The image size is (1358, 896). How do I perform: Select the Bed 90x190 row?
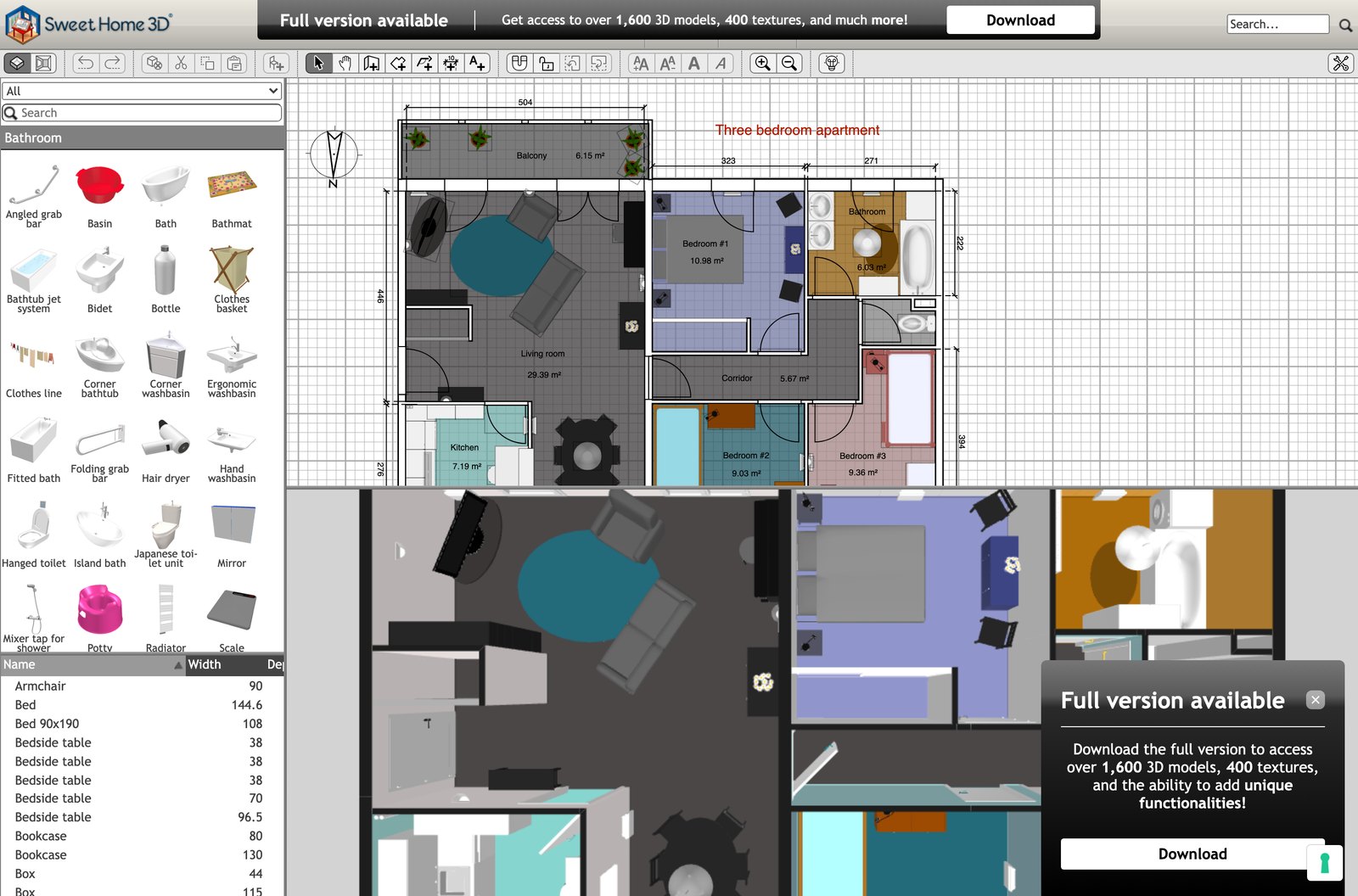142,724
